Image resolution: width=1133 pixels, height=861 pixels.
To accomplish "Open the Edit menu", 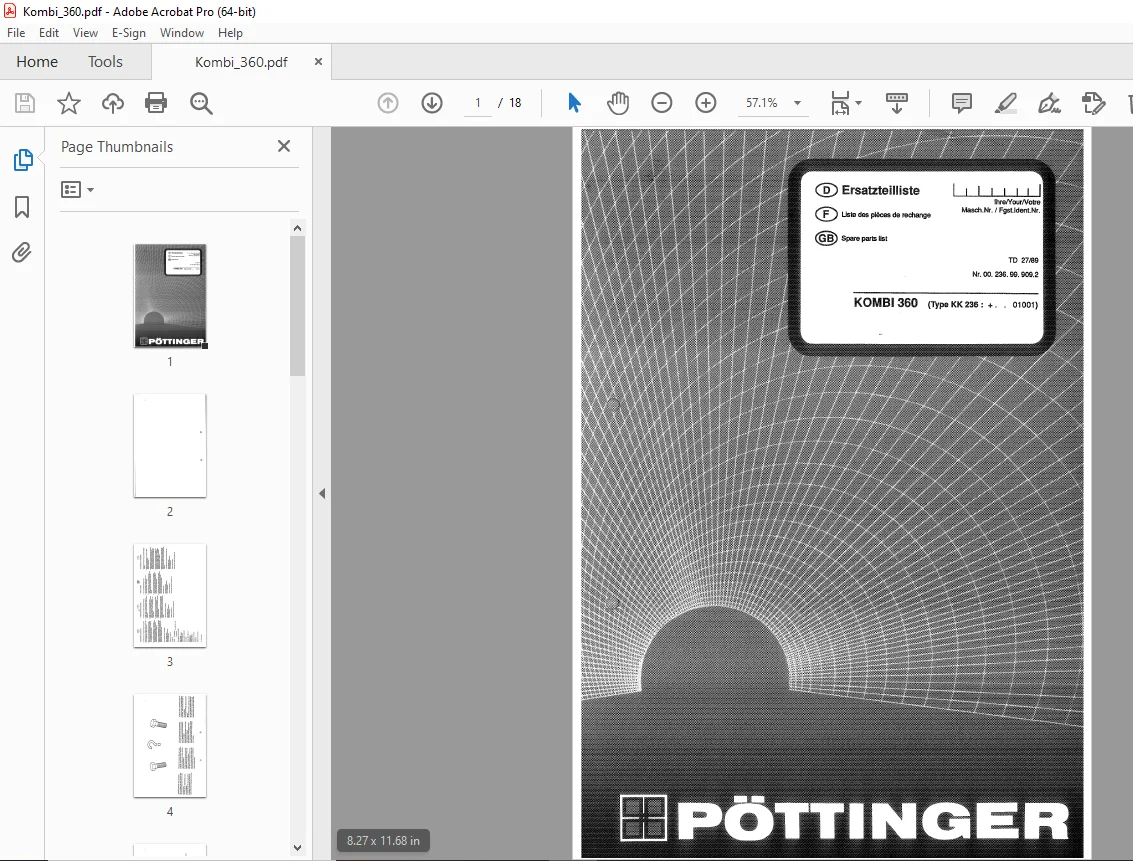I will point(48,33).
